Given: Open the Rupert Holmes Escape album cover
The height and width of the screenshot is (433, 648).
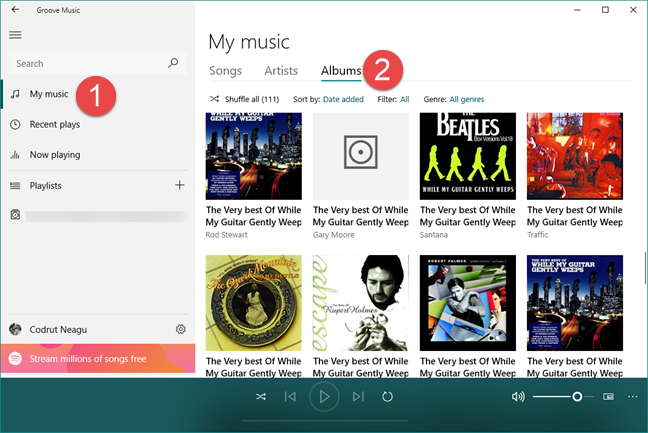Looking at the screenshot, I should [361, 303].
